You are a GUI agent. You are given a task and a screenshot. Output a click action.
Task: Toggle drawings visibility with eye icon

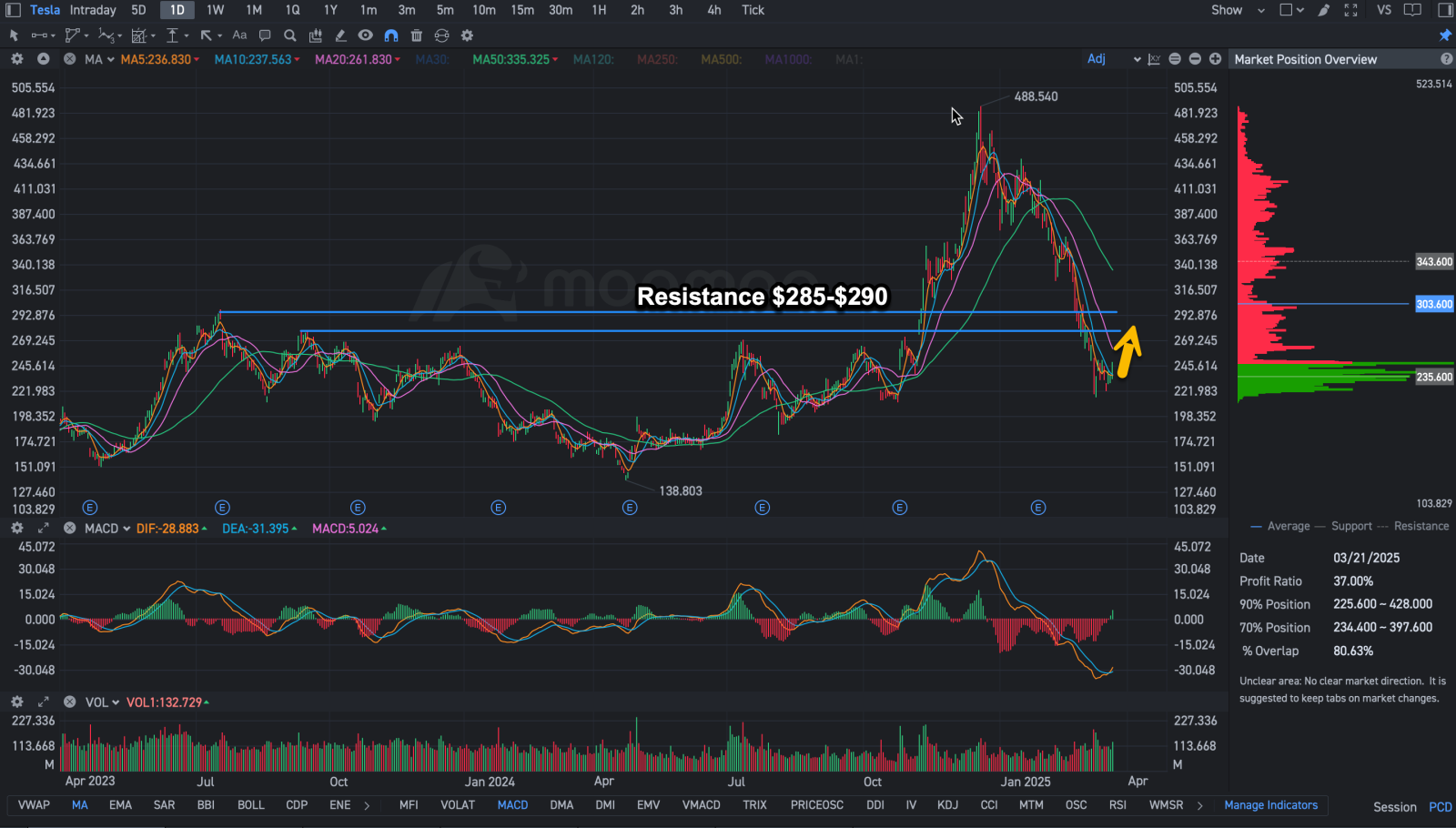pyautogui.click(x=366, y=35)
